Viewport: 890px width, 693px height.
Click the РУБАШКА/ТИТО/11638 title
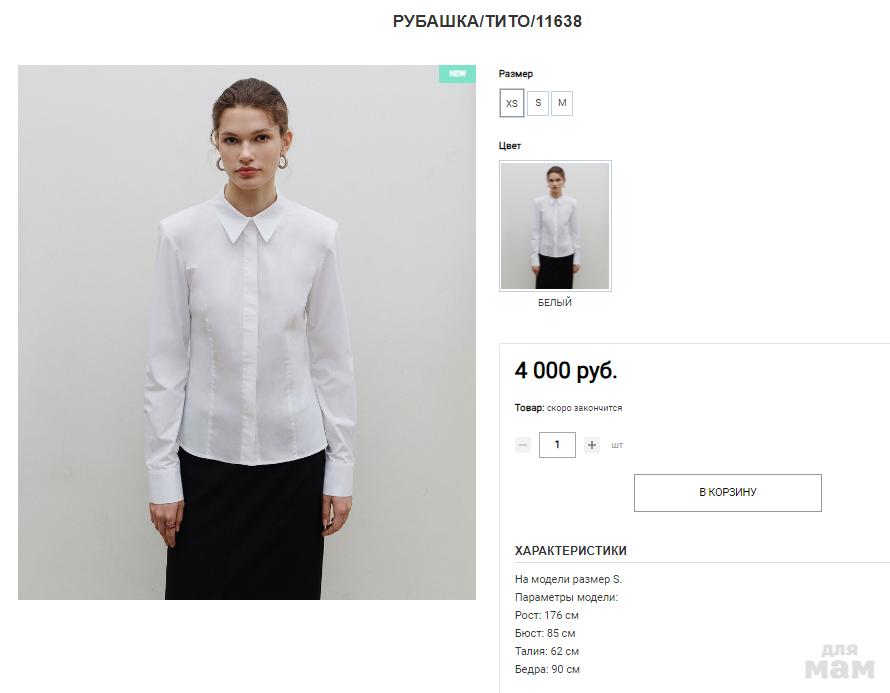(x=487, y=22)
